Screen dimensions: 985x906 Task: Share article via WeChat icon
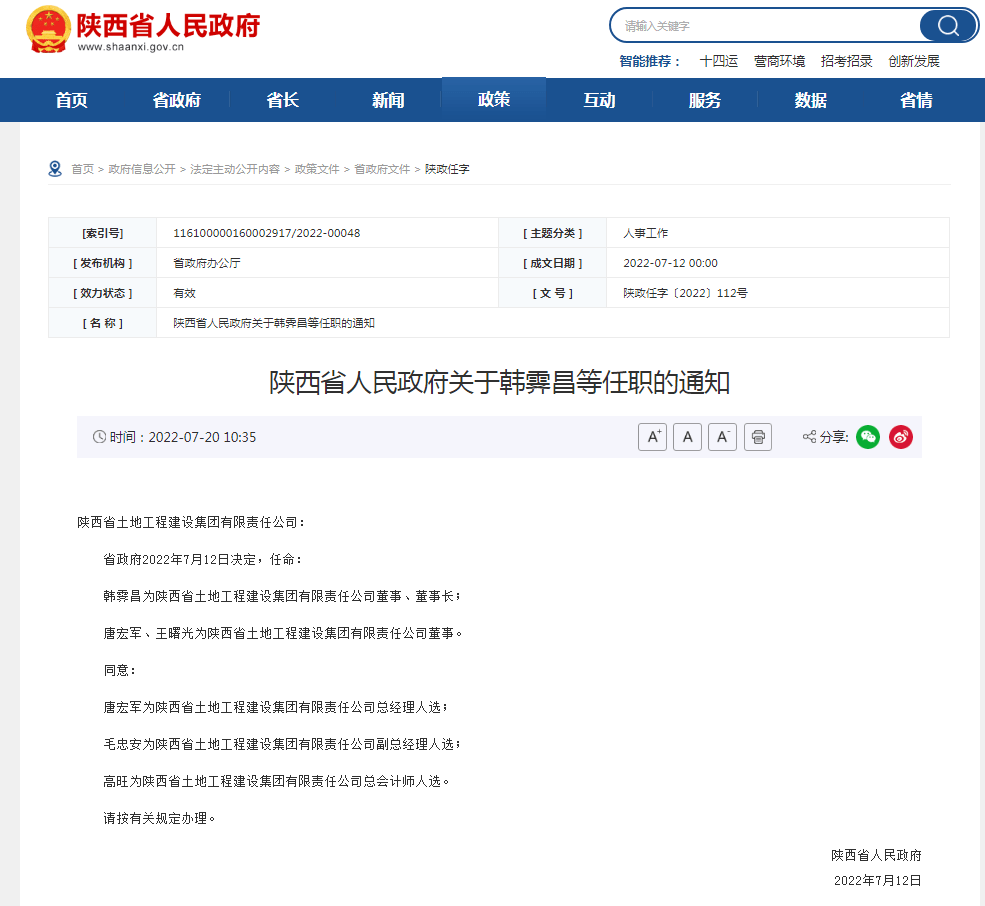868,437
